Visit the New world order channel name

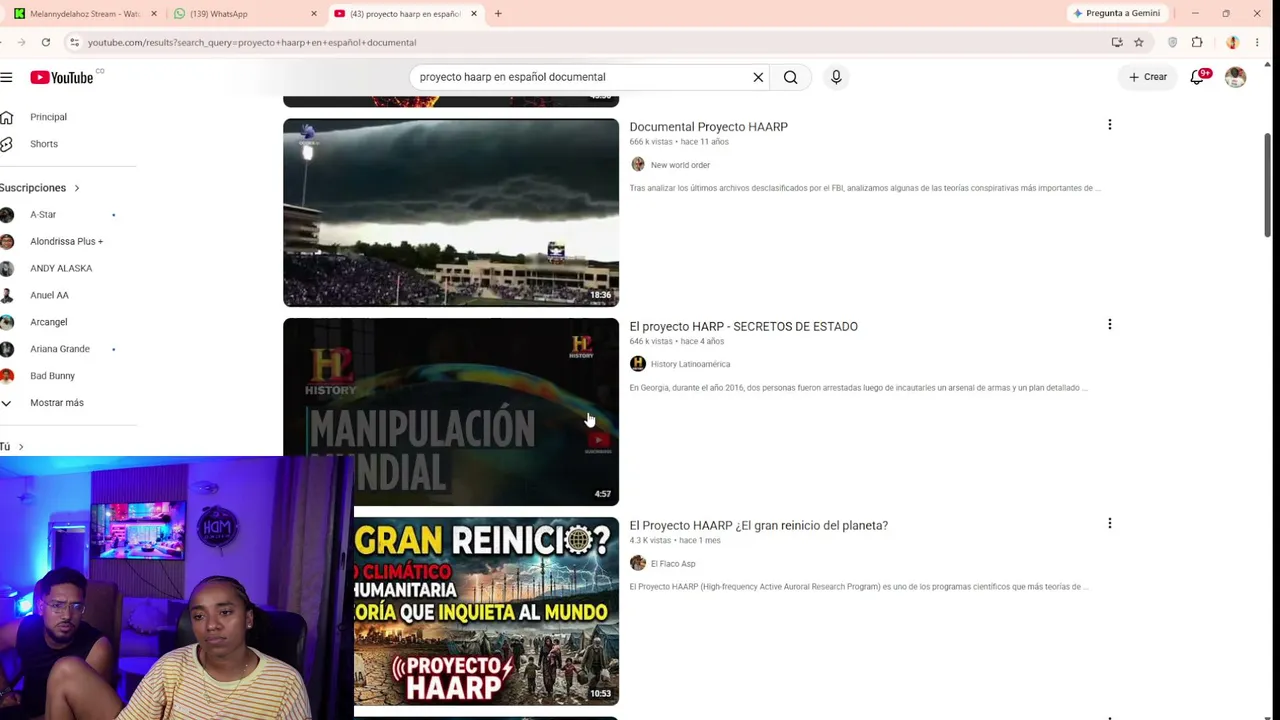680,165
